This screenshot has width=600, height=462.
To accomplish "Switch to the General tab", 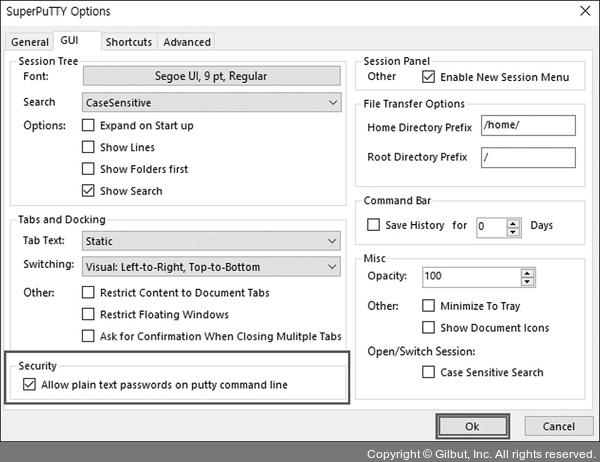I will point(29,42).
